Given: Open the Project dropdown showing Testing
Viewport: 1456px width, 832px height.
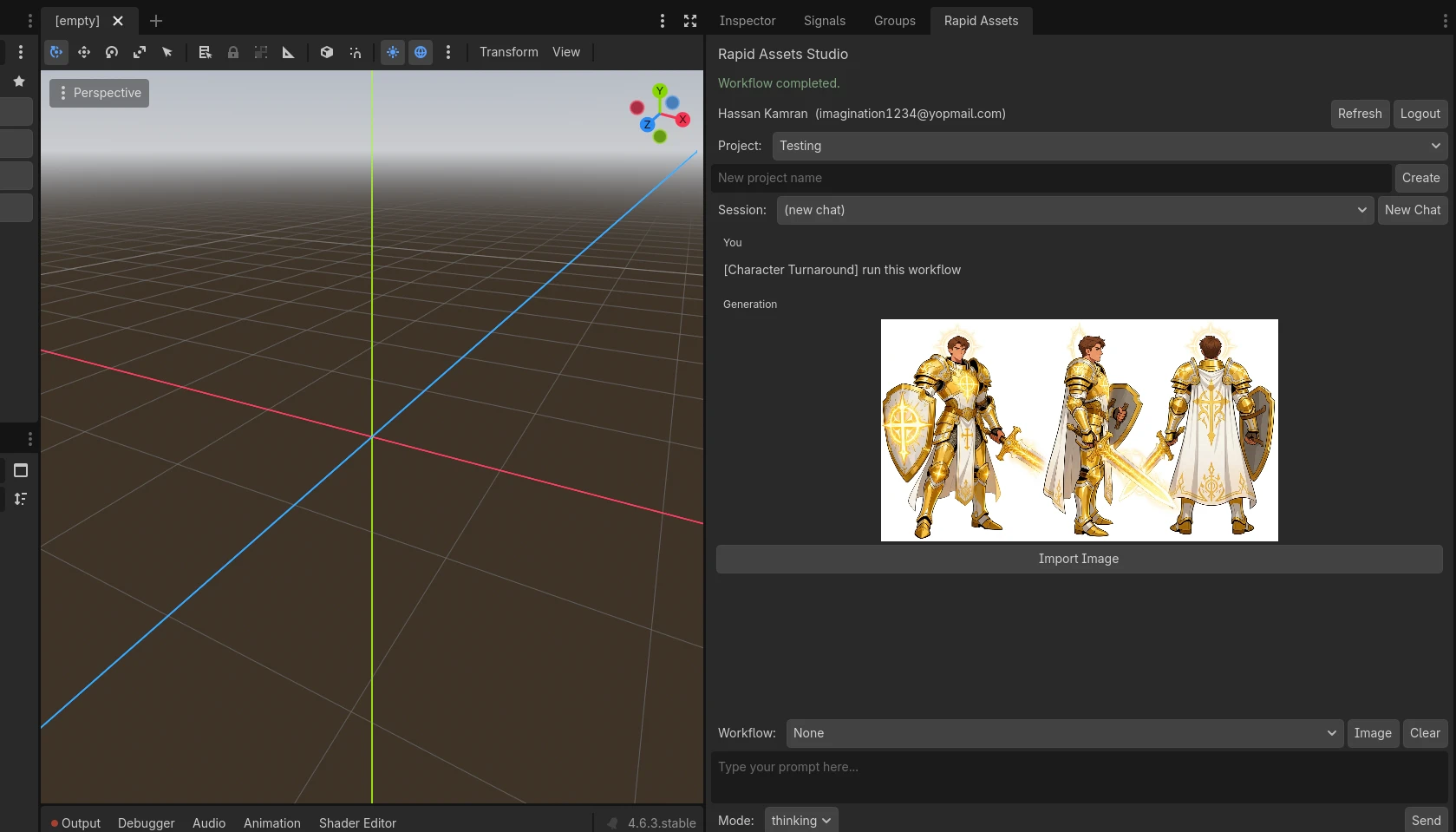Looking at the screenshot, I should tap(1110, 146).
